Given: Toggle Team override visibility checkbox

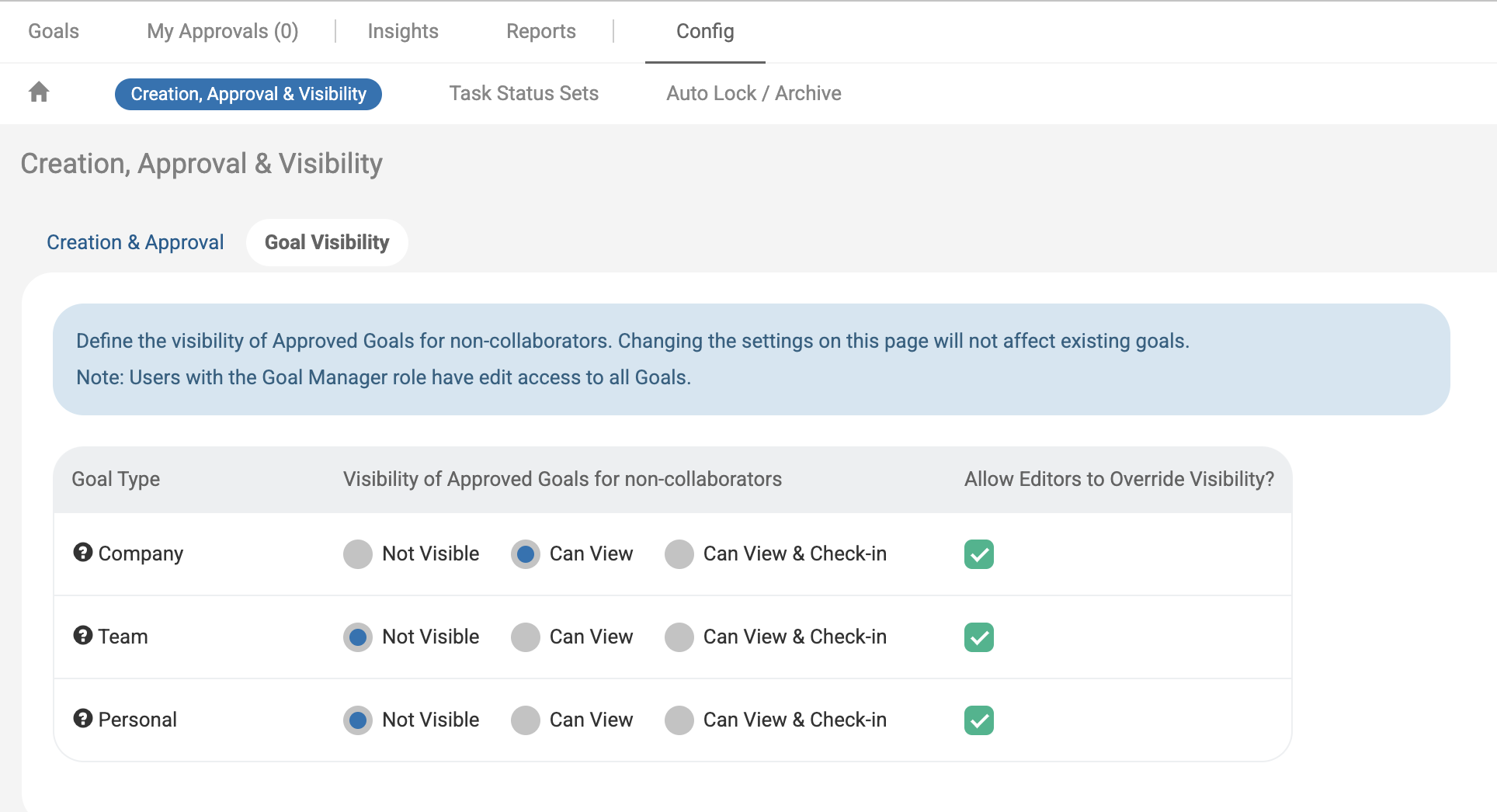Looking at the screenshot, I should (x=978, y=637).
